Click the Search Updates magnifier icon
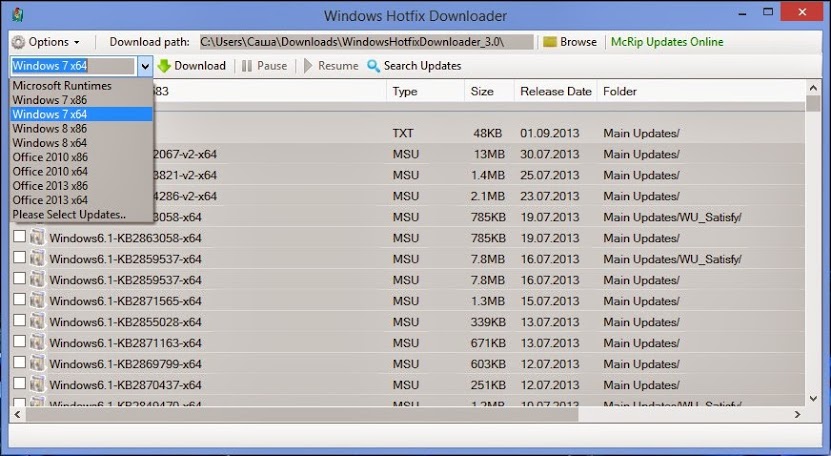The width and height of the screenshot is (831, 456). click(374, 66)
